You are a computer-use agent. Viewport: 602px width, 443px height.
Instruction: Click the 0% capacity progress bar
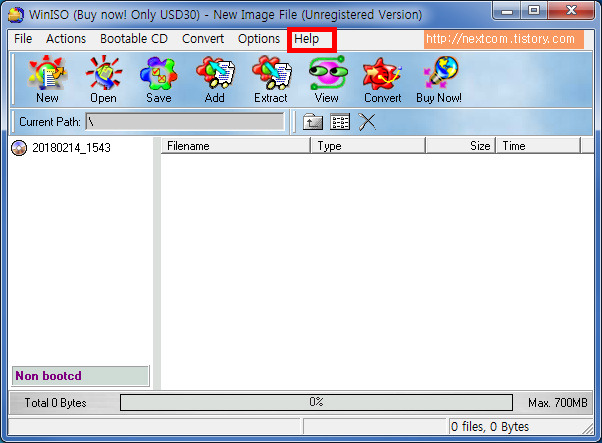point(316,402)
